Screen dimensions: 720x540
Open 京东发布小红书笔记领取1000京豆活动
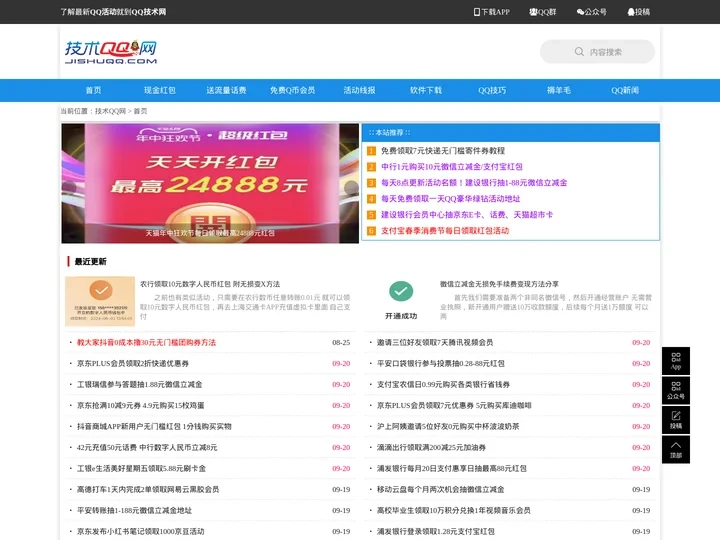click(x=141, y=531)
